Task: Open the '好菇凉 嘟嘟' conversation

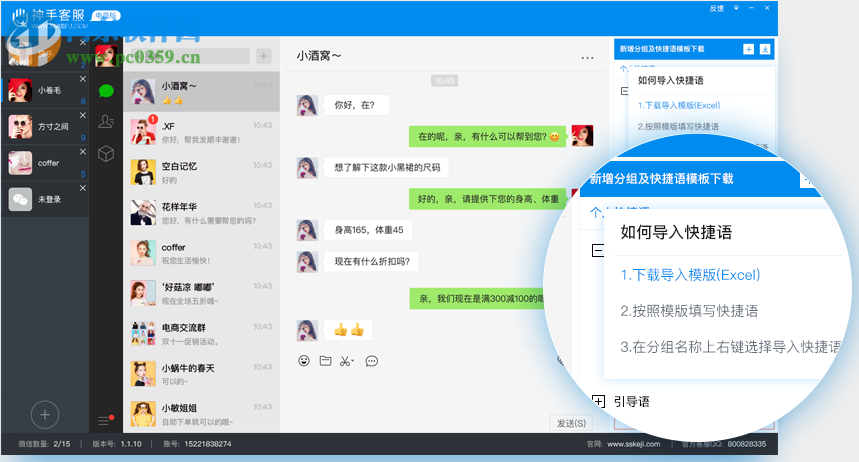Action: click(202, 294)
